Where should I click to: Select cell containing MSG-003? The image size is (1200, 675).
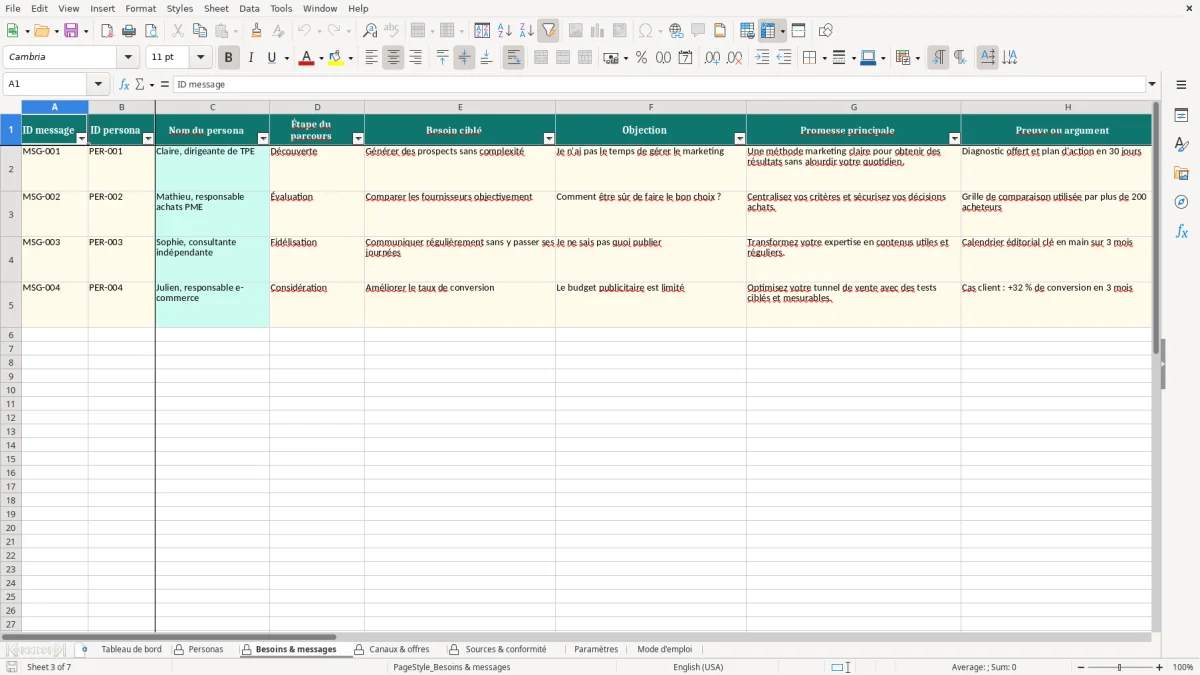point(54,260)
